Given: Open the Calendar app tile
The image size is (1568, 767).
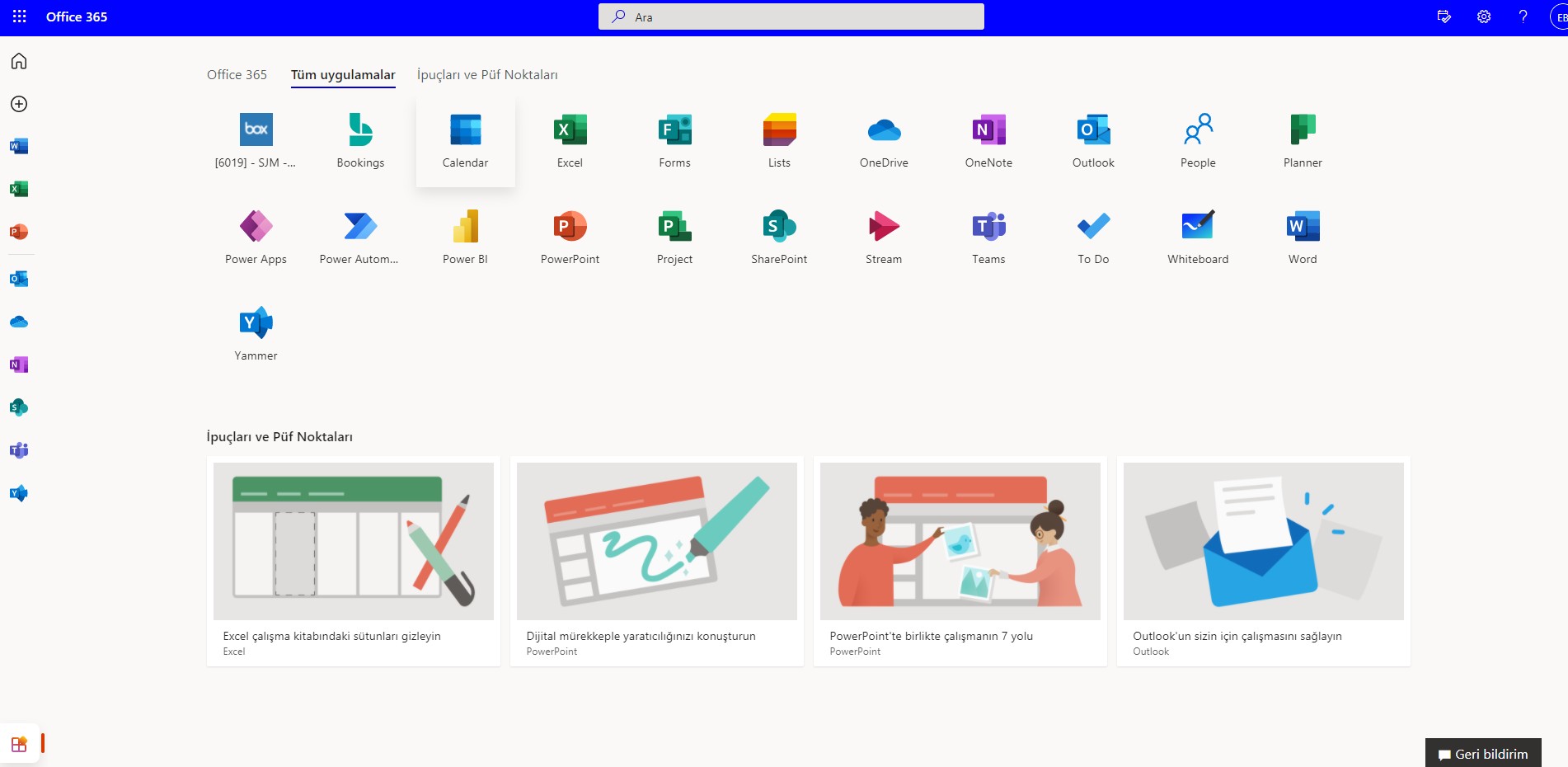Looking at the screenshot, I should tap(465, 140).
